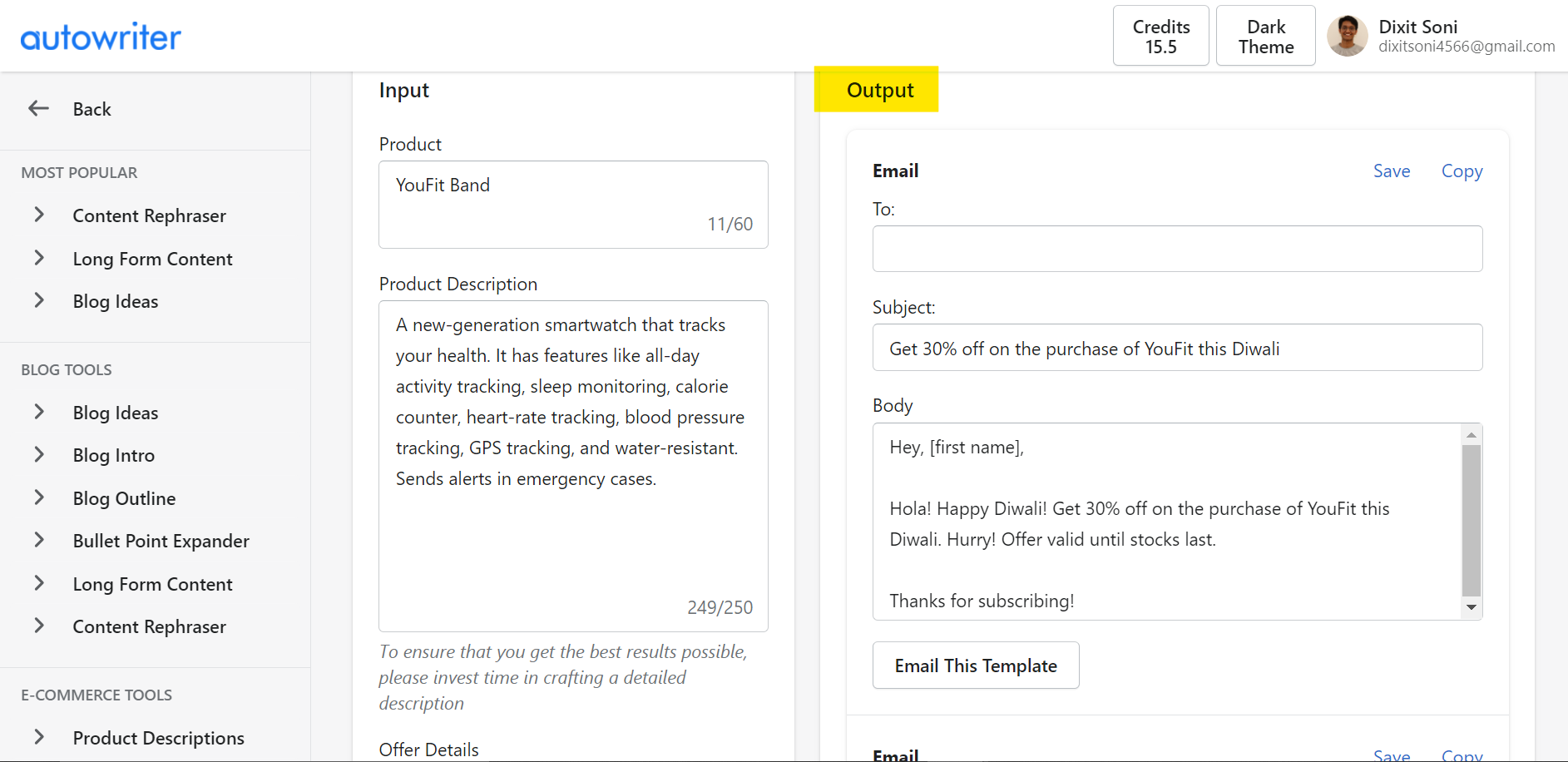
Task: Edit the Product Description text area
Action: point(573,466)
